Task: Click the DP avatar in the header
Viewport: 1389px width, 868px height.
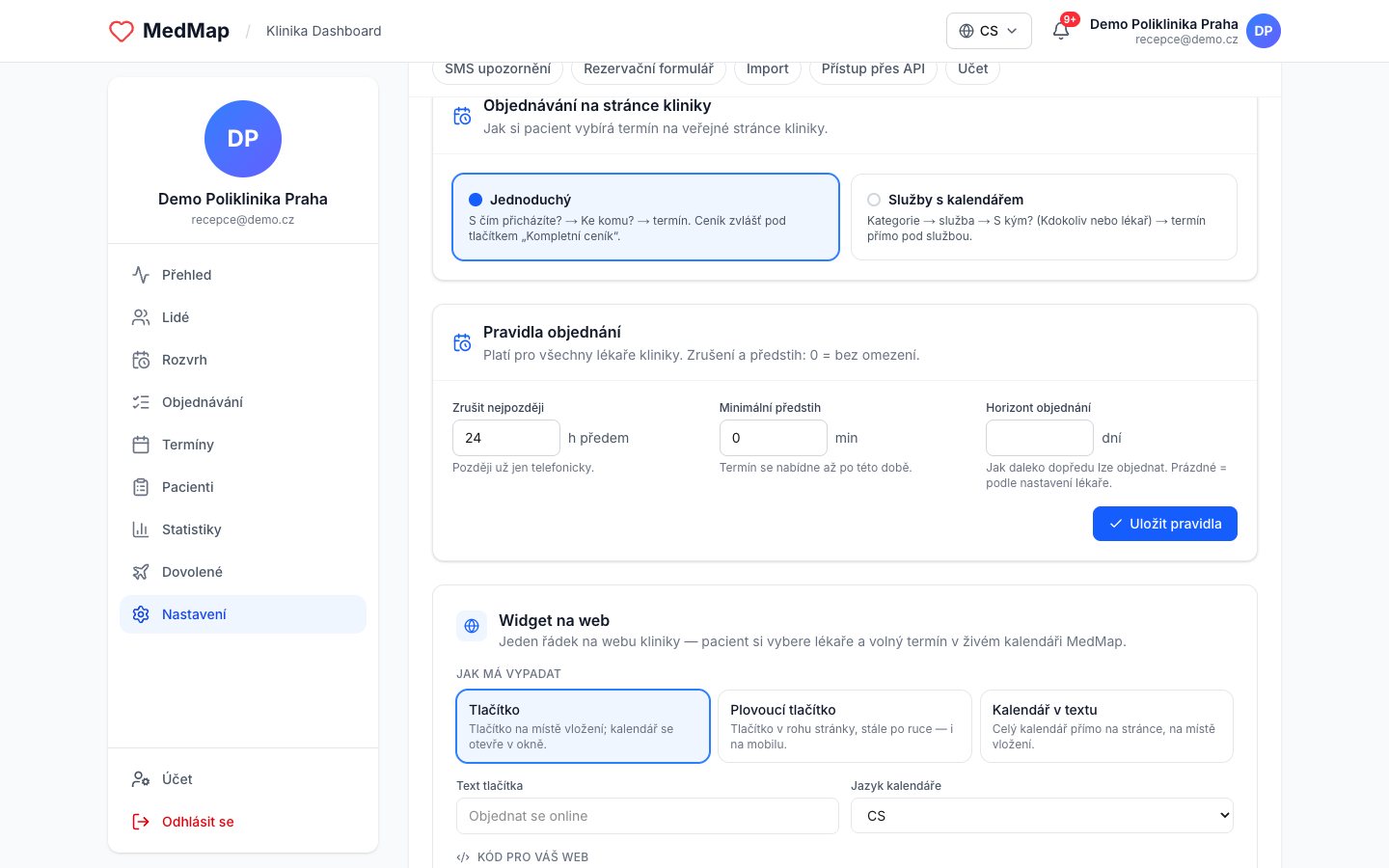Action: [1264, 31]
